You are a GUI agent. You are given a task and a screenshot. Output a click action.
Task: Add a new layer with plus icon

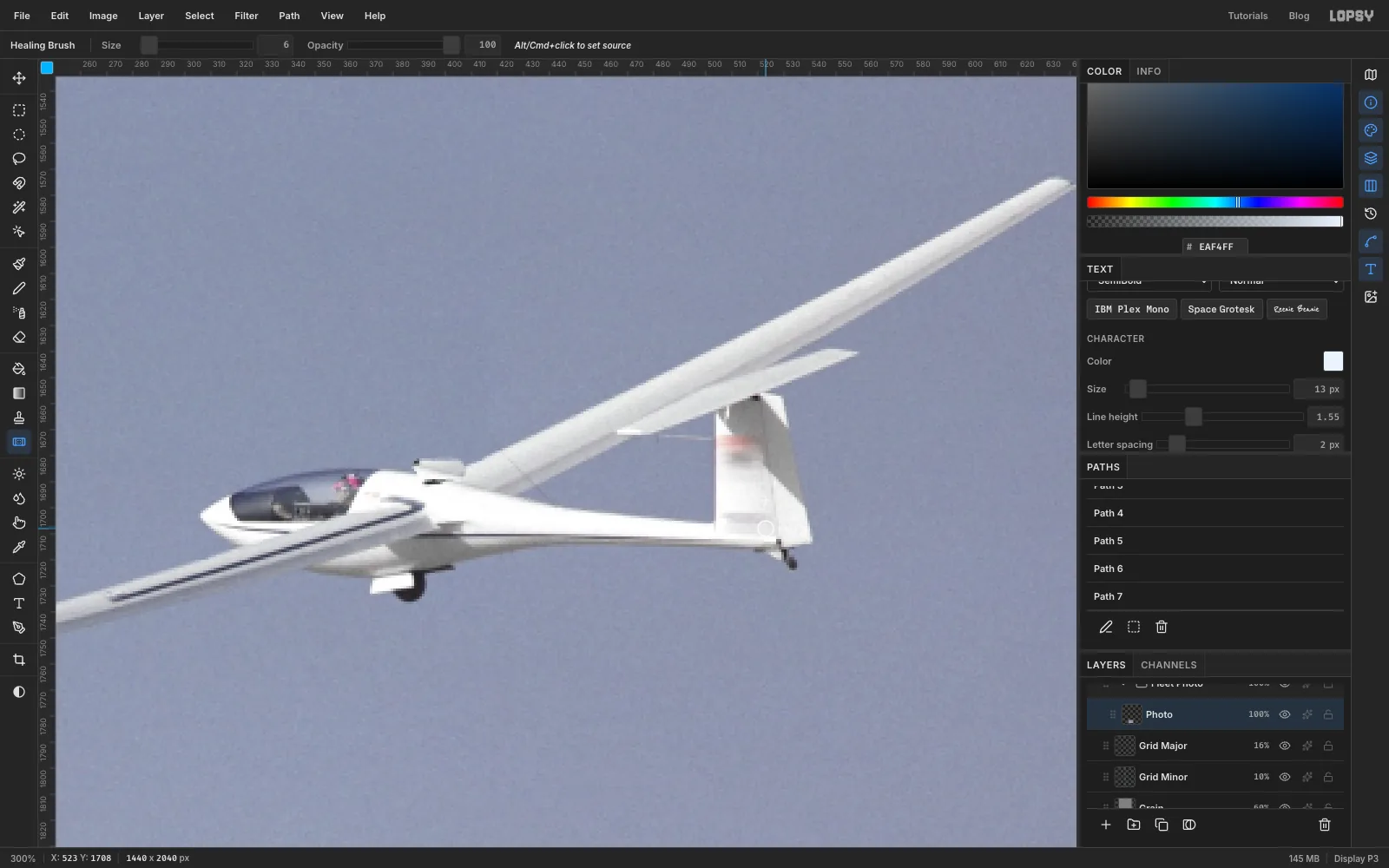(1106, 825)
